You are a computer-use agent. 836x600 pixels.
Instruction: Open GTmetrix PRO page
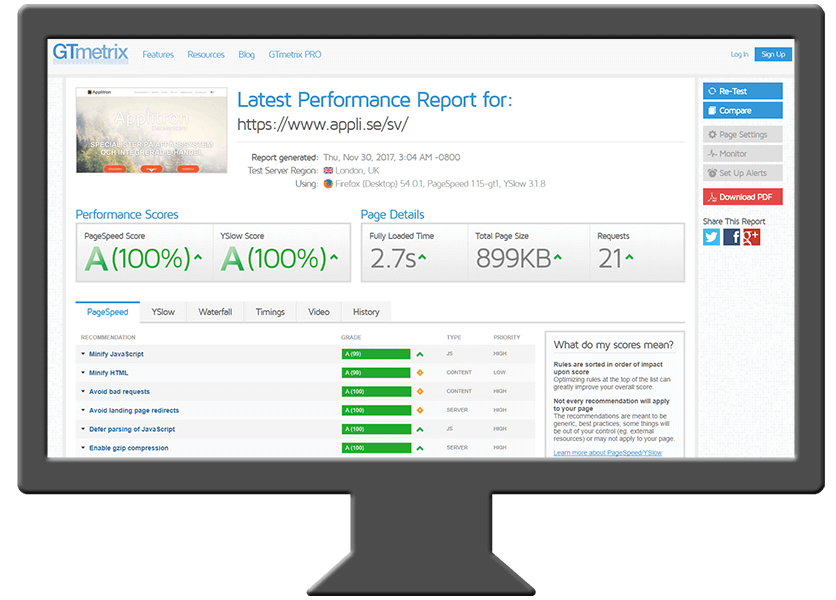click(x=295, y=54)
